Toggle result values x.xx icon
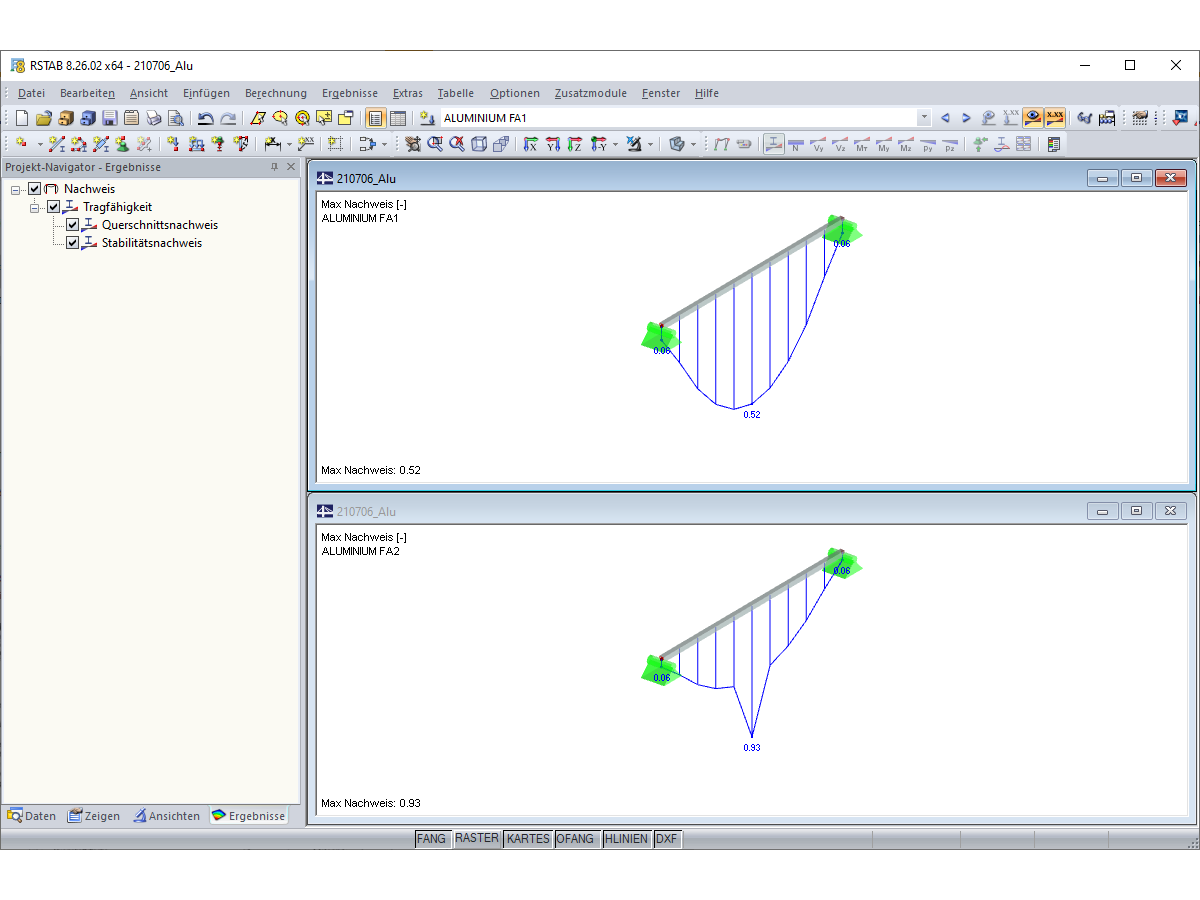The image size is (1200, 900). pos(1055,118)
